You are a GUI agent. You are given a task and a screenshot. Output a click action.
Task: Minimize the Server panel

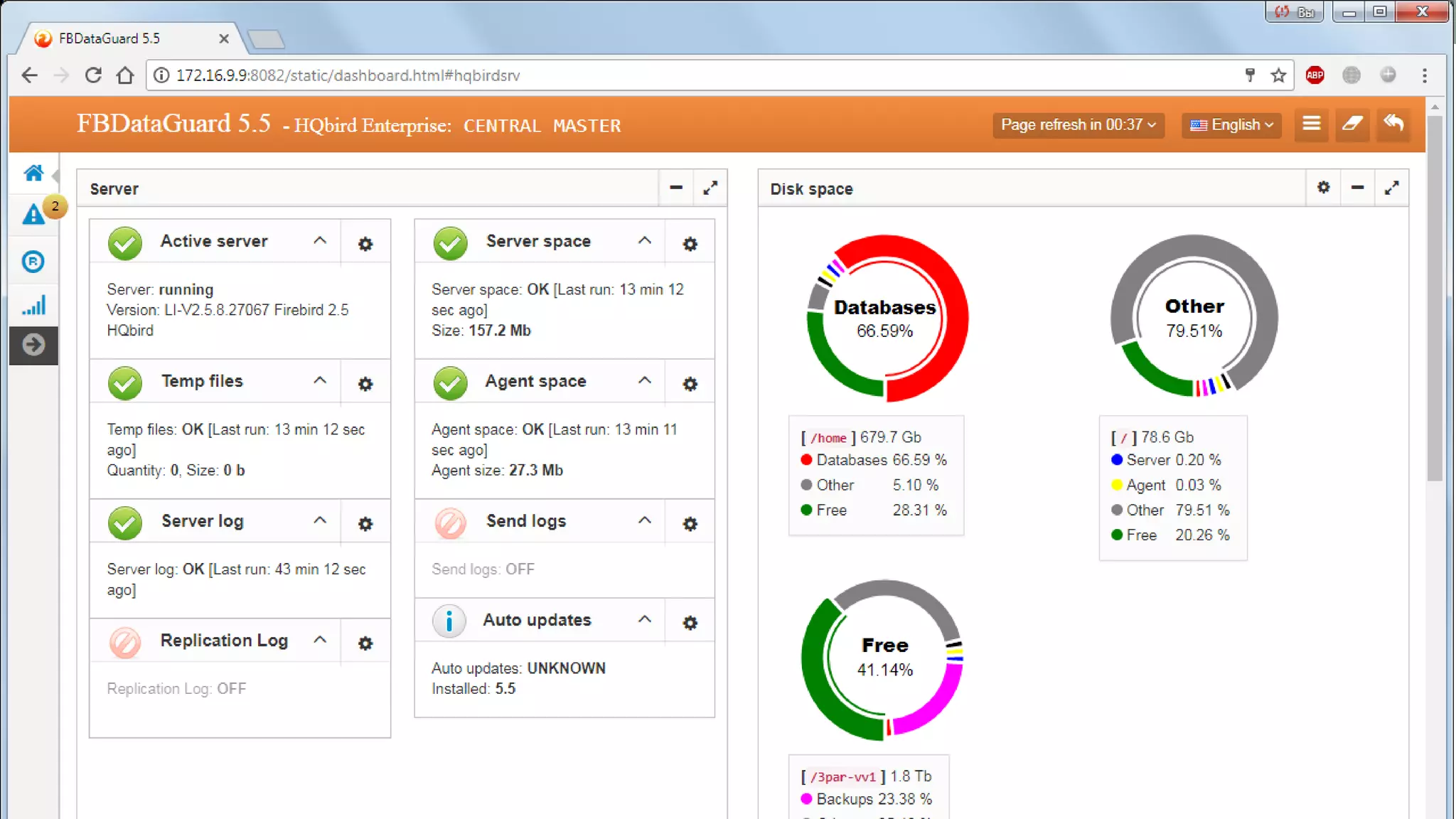pyautogui.click(x=676, y=188)
